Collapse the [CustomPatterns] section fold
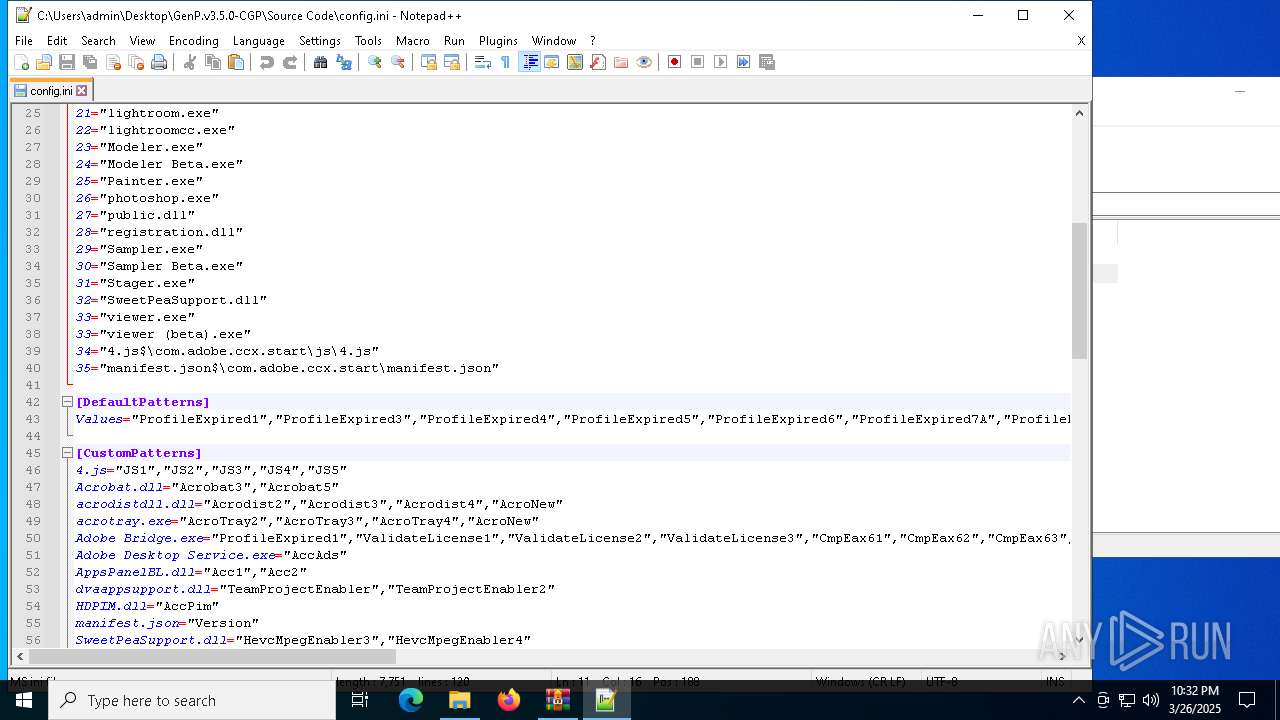The image size is (1280, 720). coord(68,453)
